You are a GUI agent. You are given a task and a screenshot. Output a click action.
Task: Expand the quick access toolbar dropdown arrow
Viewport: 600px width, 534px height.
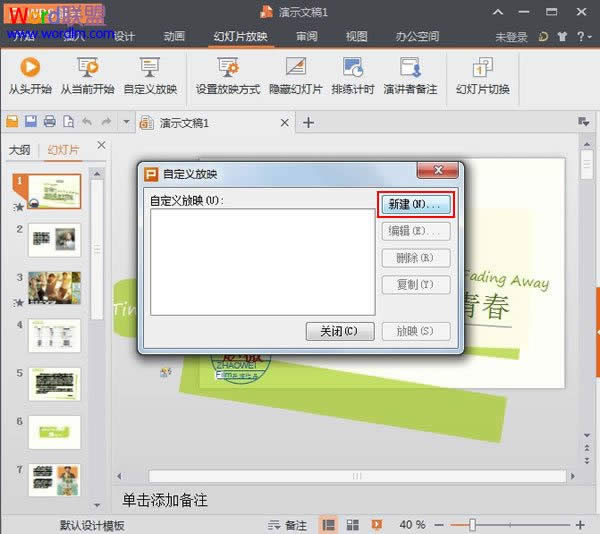point(126,122)
